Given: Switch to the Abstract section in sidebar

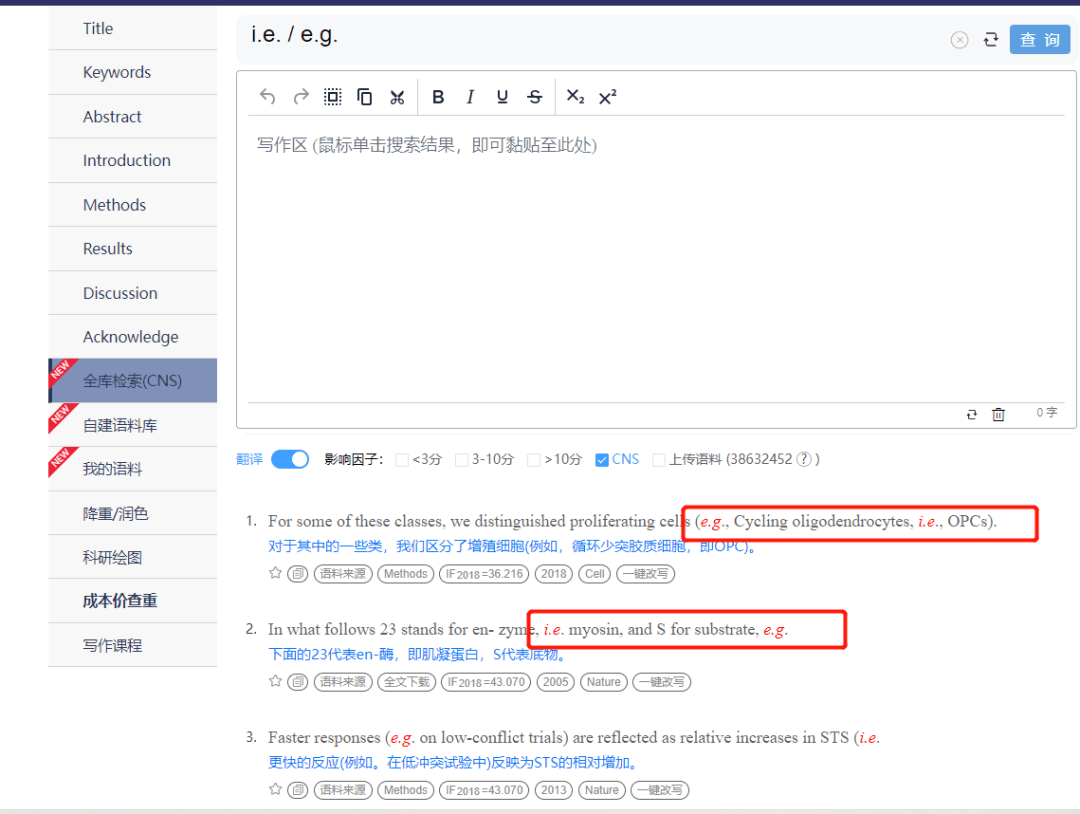Looking at the screenshot, I should pos(111,116).
